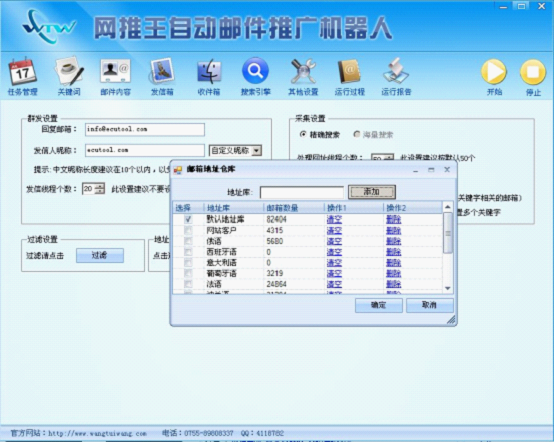Click the 地址库 name input field
This screenshot has height=442, width=554.
[x=302, y=193]
